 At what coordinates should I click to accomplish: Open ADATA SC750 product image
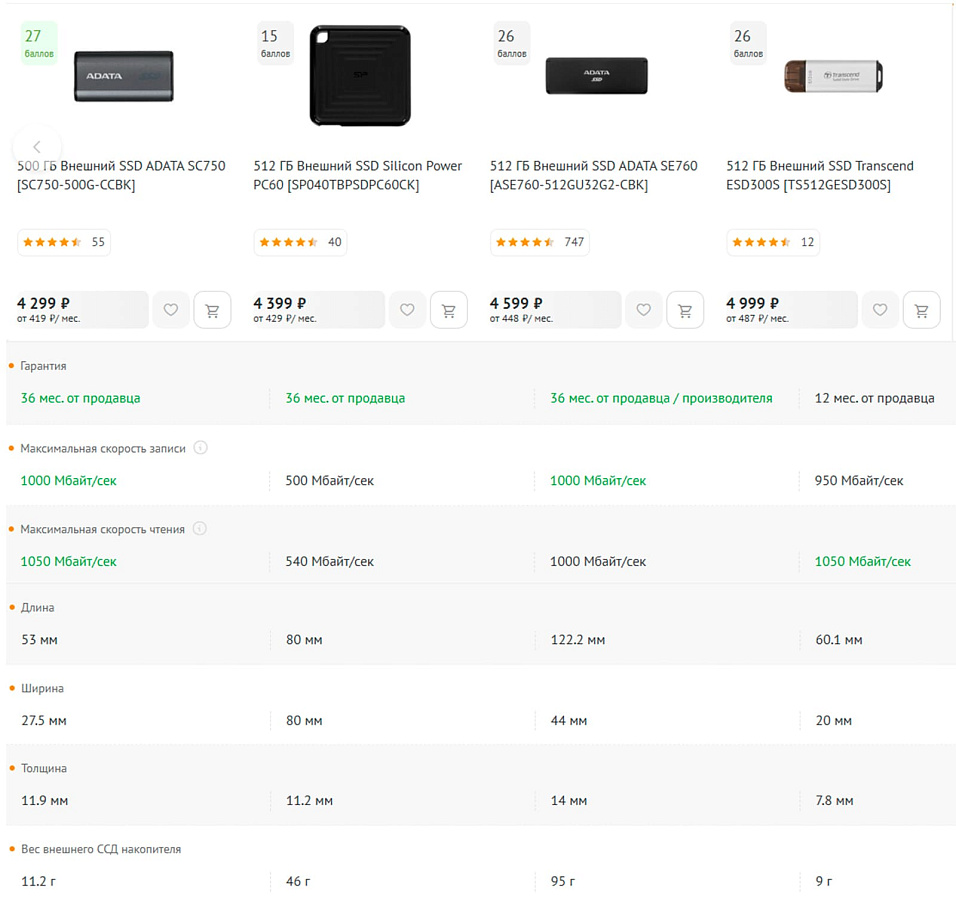[x=124, y=76]
